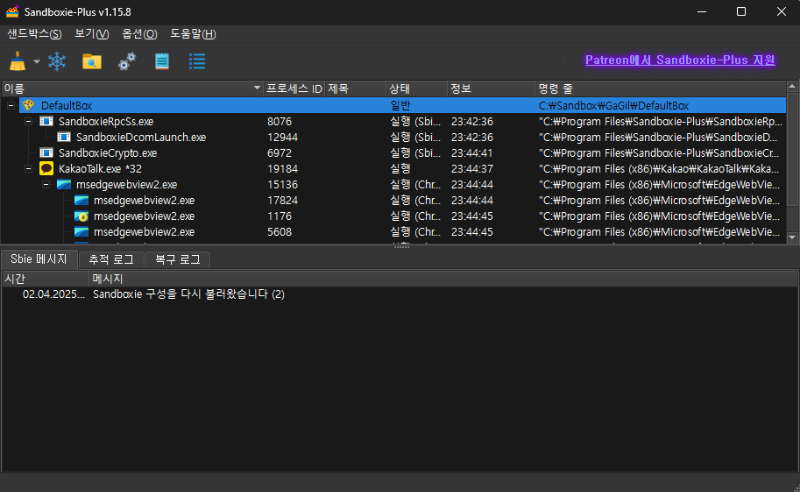Click the 일반 status cell of DefaultBox
The image size is (800, 492).
[401, 106]
